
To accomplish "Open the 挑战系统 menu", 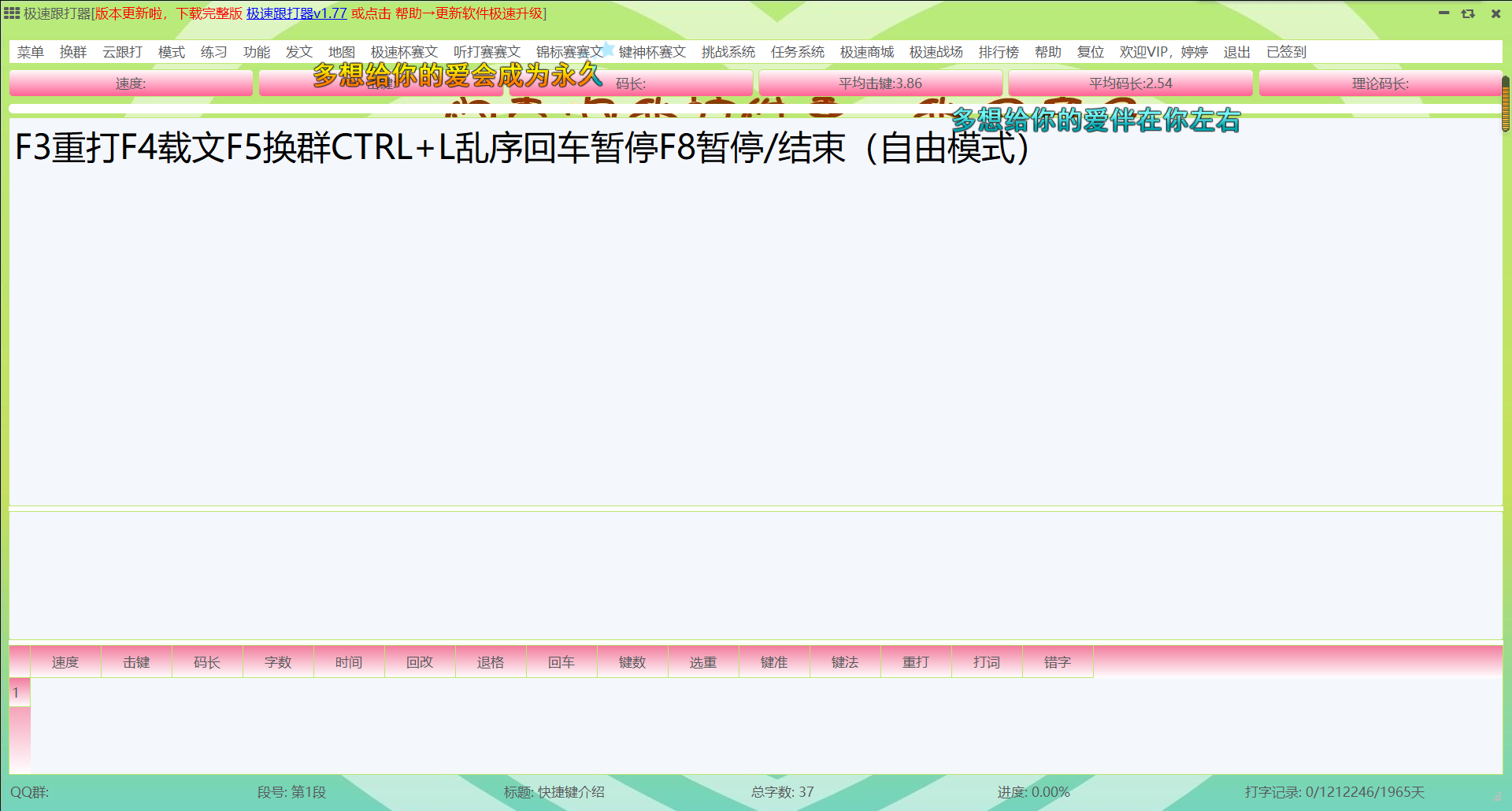I will pyautogui.click(x=728, y=52).
